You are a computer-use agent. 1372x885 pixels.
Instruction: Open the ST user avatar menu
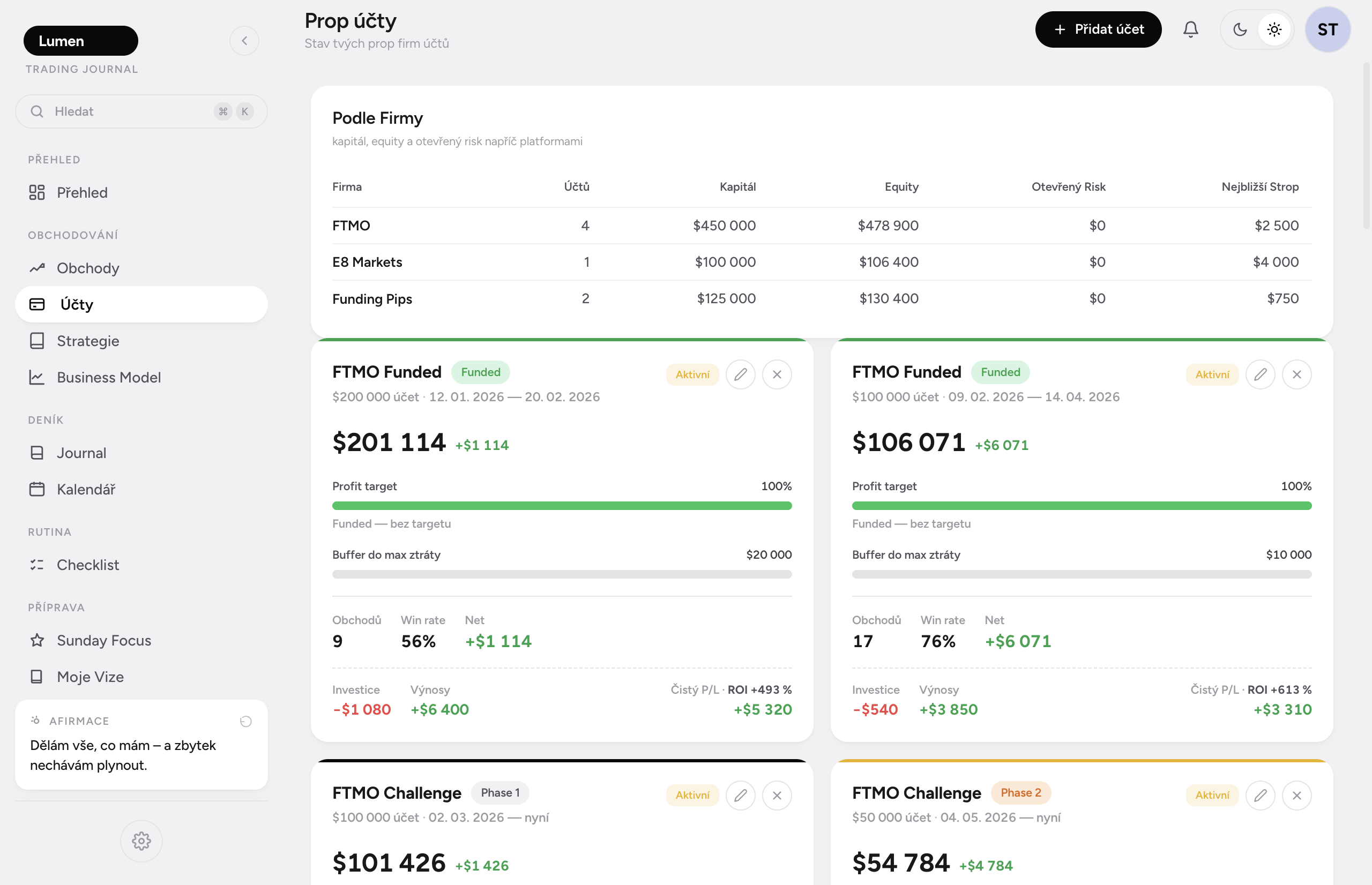pyautogui.click(x=1327, y=29)
